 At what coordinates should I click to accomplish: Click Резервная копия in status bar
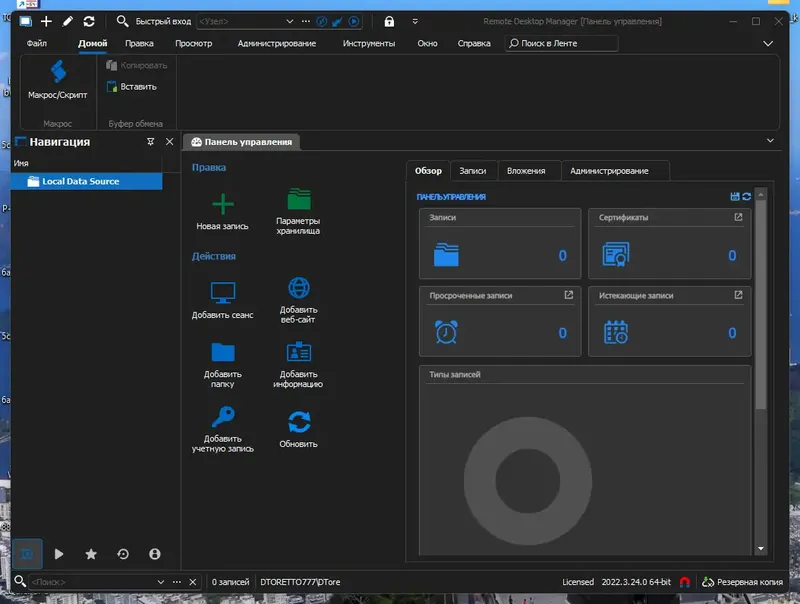click(x=744, y=581)
